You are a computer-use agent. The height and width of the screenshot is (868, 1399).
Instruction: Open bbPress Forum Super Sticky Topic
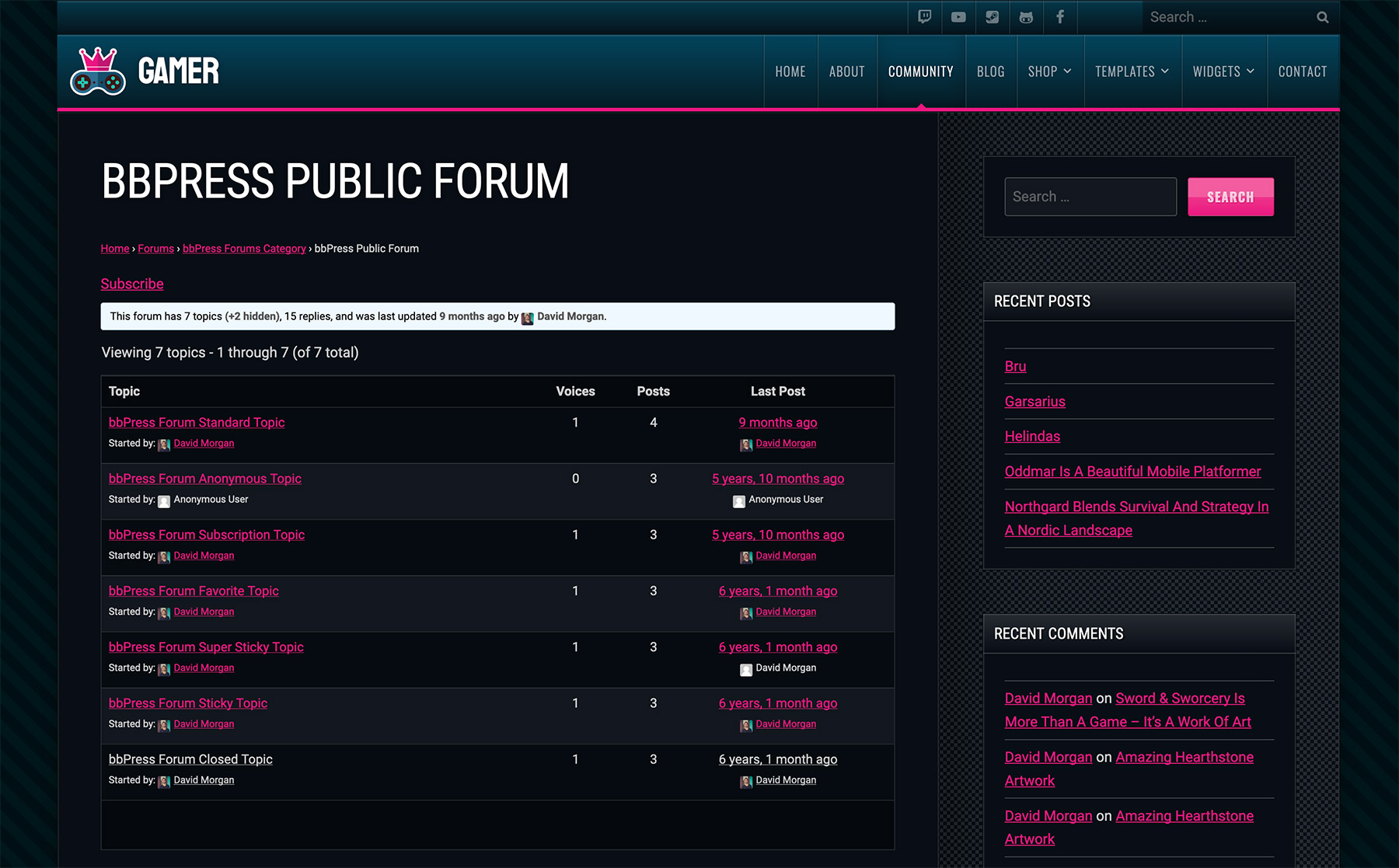tap(206, 647)
